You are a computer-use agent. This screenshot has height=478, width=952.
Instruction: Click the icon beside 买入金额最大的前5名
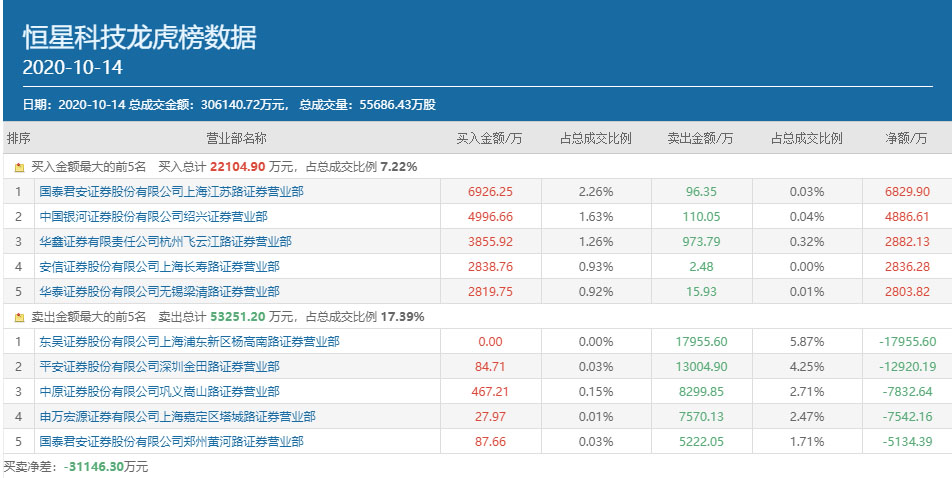(19, 167)
